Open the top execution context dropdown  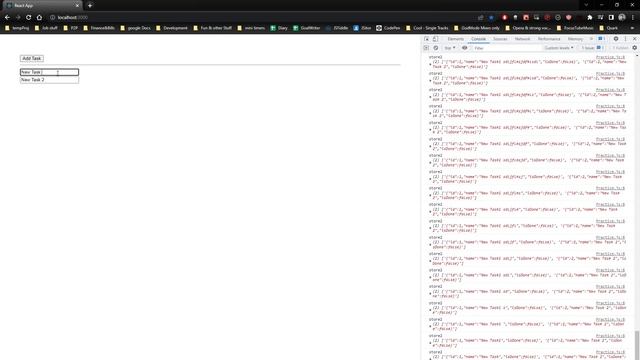(x=450, y=48)
